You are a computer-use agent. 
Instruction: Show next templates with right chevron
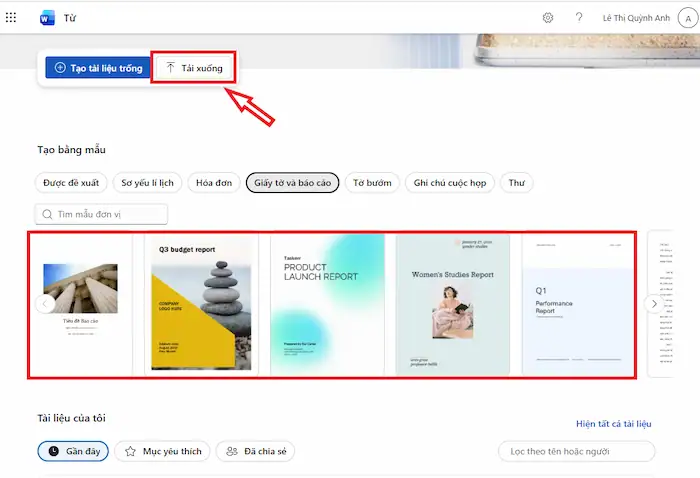coord(654,304)
